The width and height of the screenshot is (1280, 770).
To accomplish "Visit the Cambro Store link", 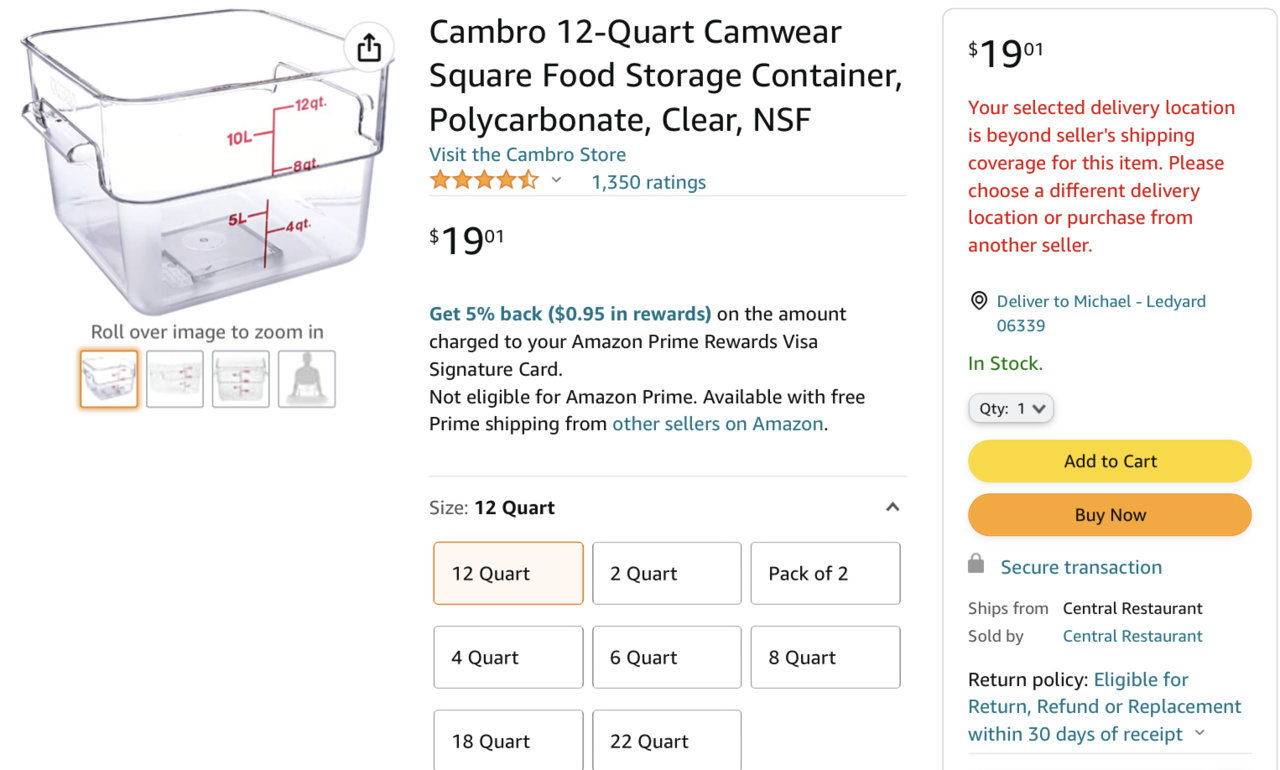I will 527,154.
